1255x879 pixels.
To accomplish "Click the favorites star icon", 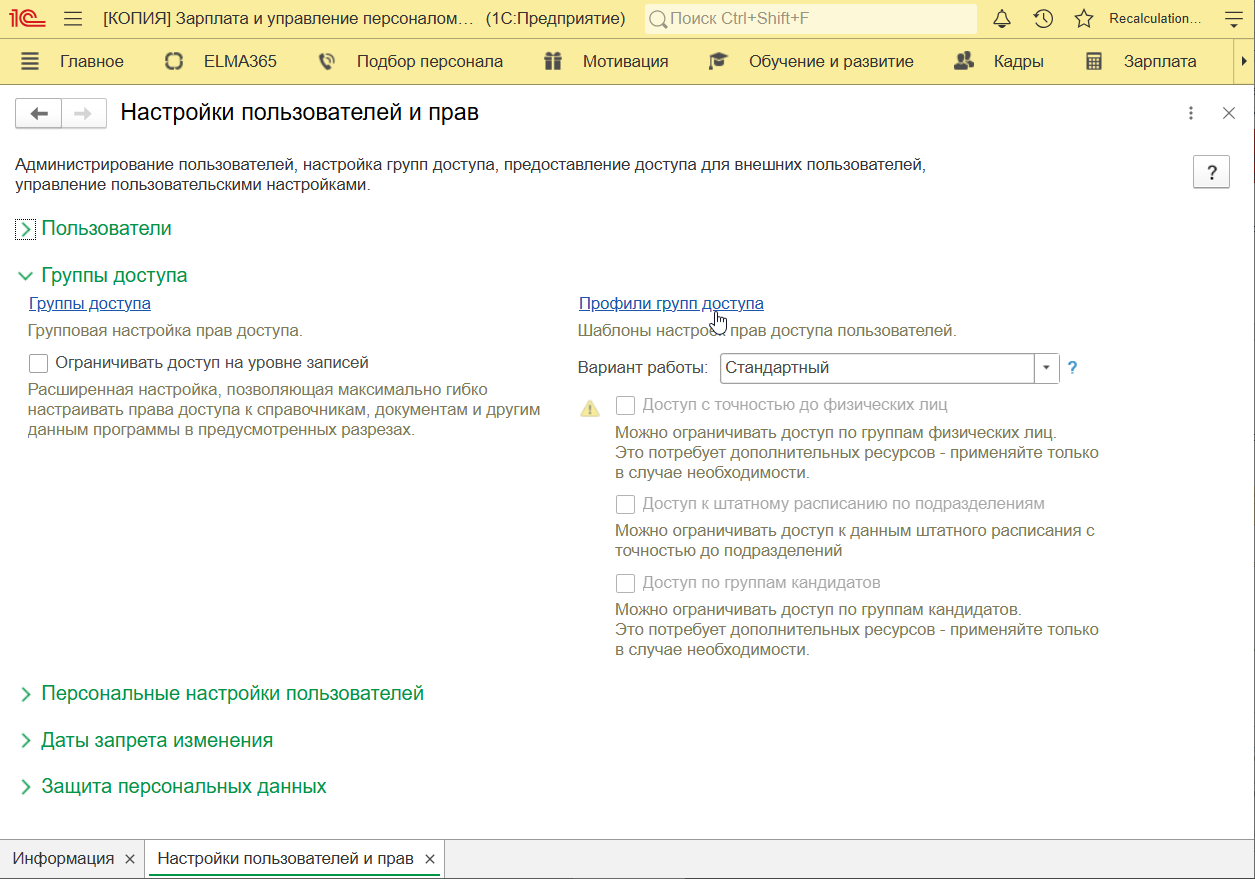I will [x=1083, y=19].
